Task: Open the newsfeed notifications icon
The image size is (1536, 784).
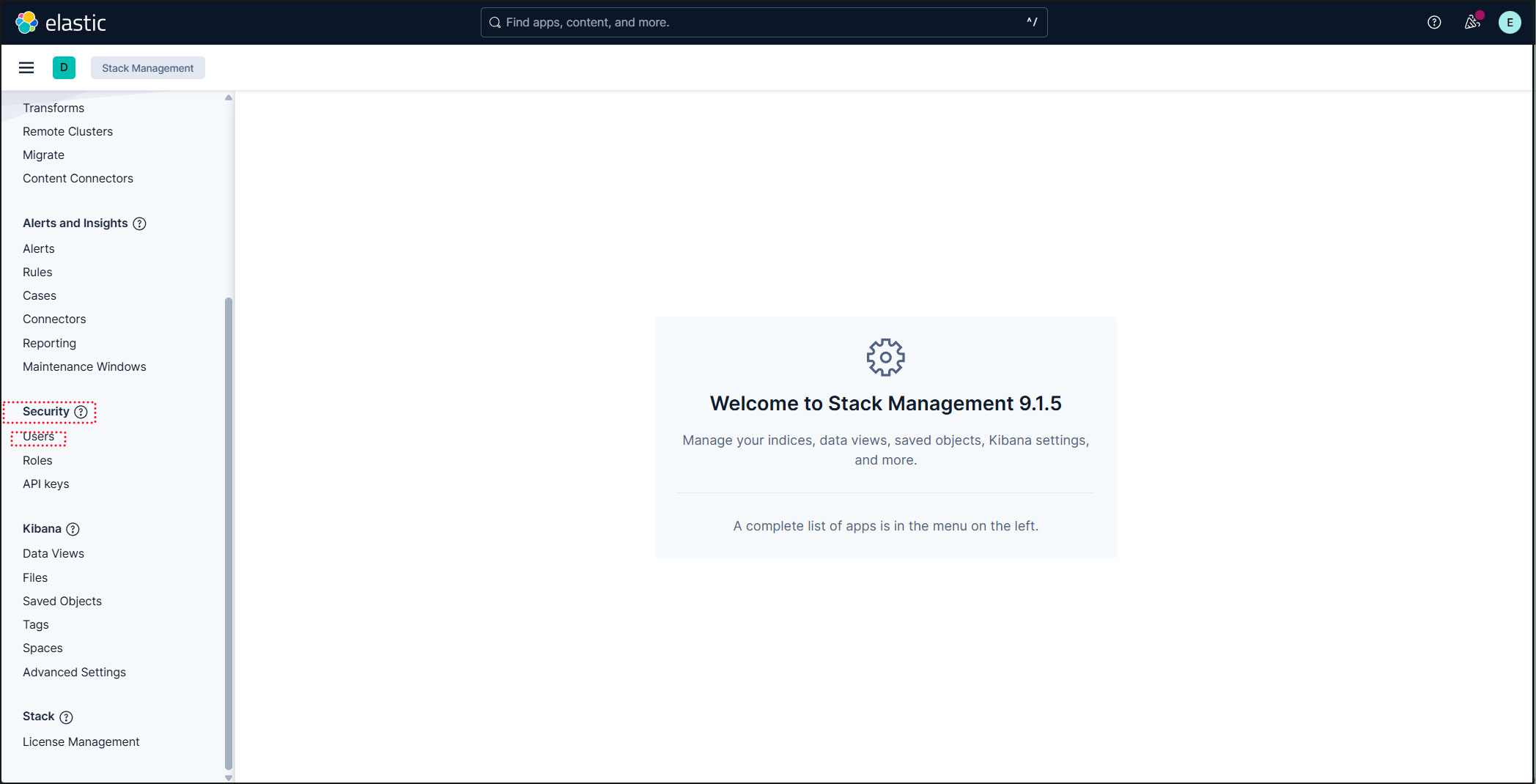Action: click(1472, 23)
